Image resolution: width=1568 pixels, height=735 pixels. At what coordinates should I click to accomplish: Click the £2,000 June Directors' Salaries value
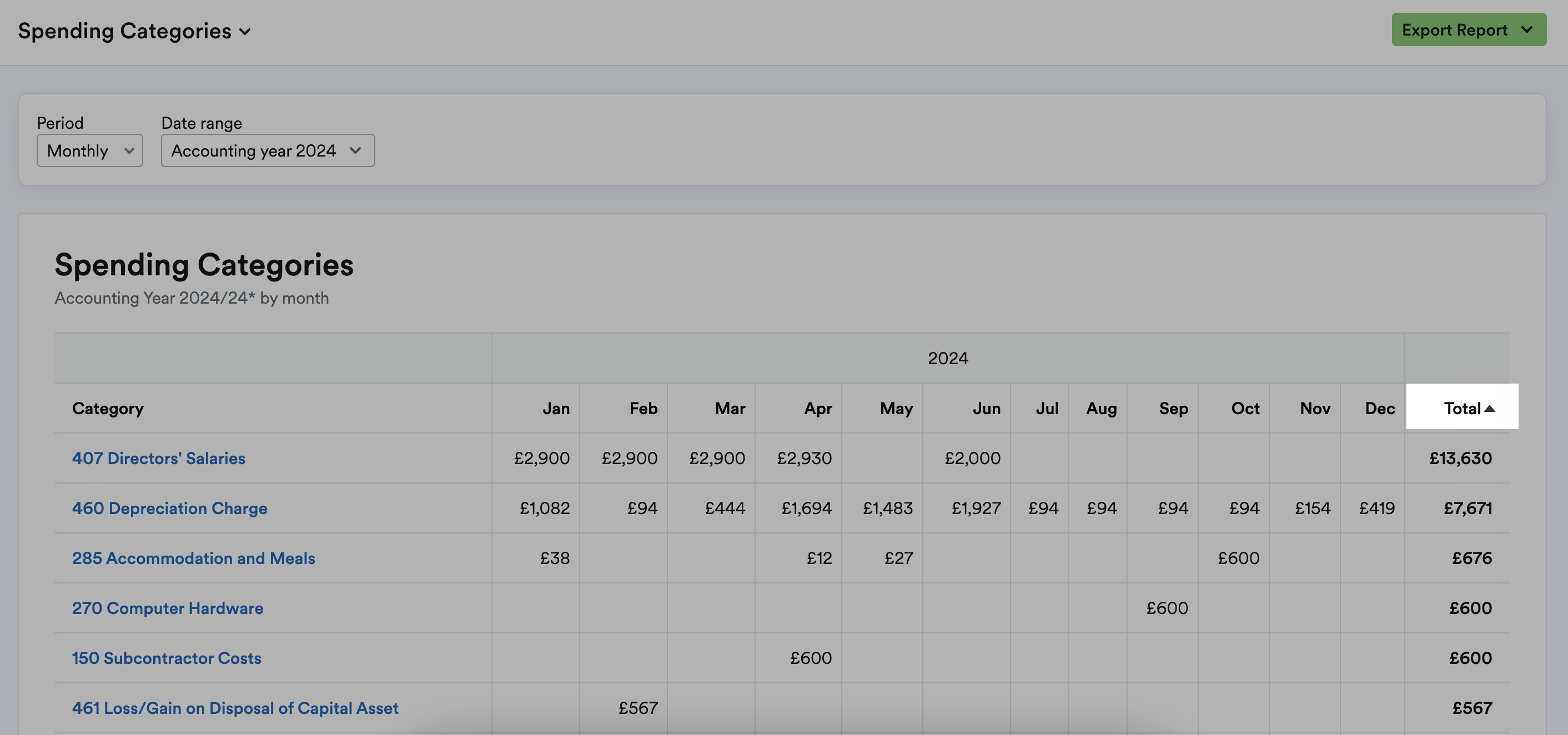972,458
